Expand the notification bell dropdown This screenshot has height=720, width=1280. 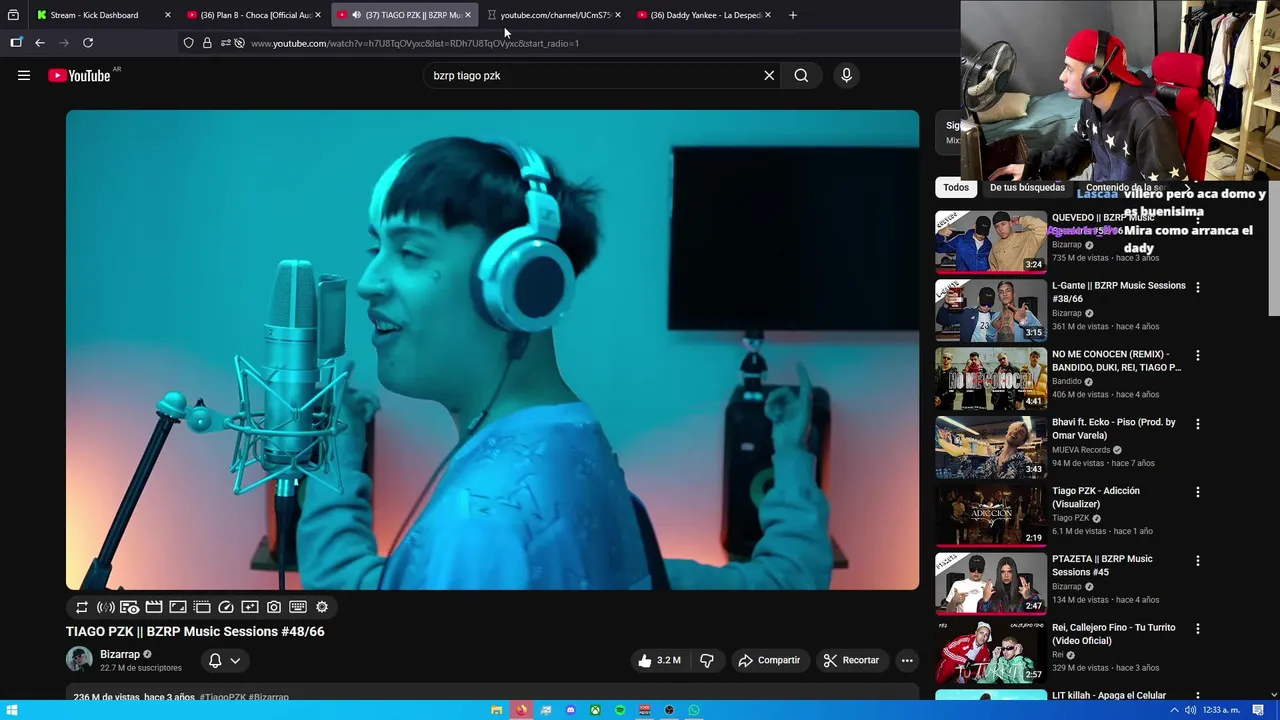point(224,660)
